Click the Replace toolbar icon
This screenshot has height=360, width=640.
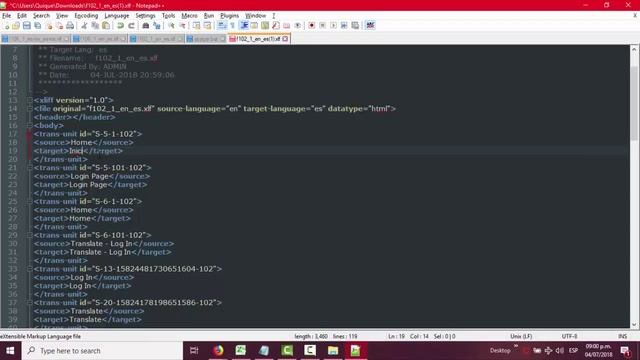pos(157,25)
